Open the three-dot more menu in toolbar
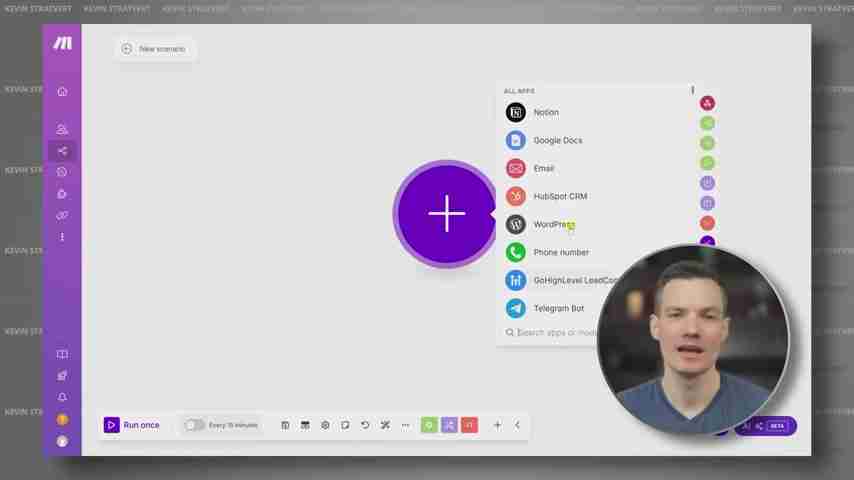Viewport: 854px width, 480px height. click(405, 425)
